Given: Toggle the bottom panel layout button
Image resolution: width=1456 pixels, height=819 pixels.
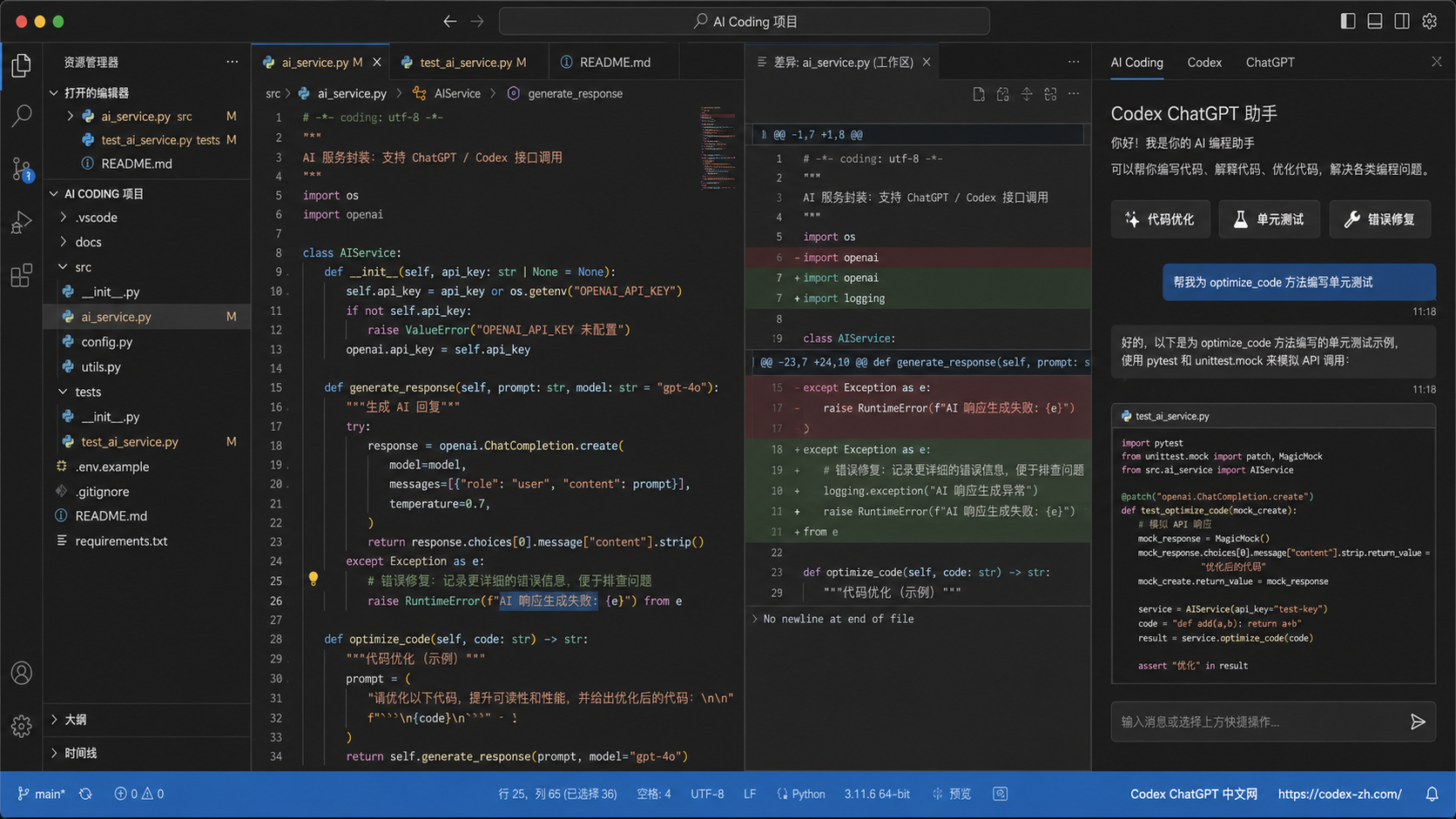Looking at the screenshot, I should tap(1375, 21).
